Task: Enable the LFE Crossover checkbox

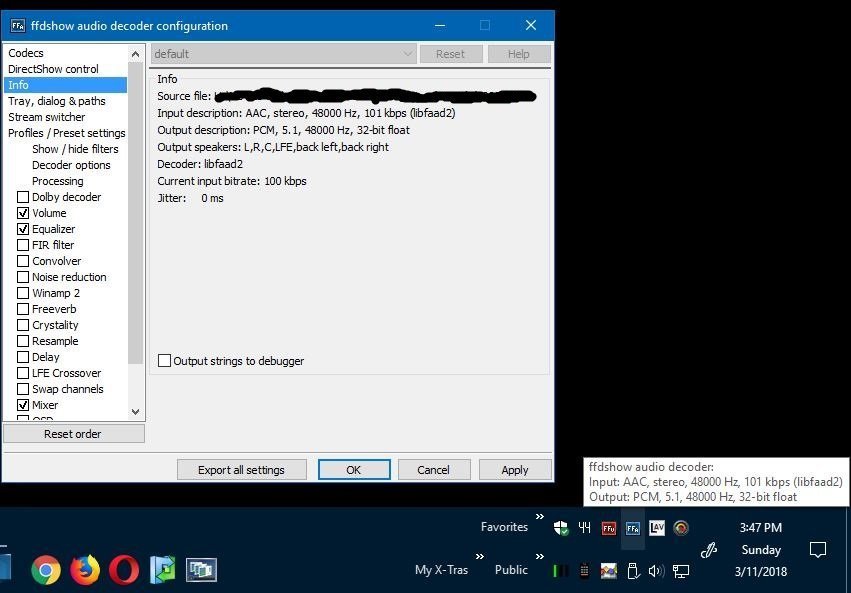Action: coord(23,373)
